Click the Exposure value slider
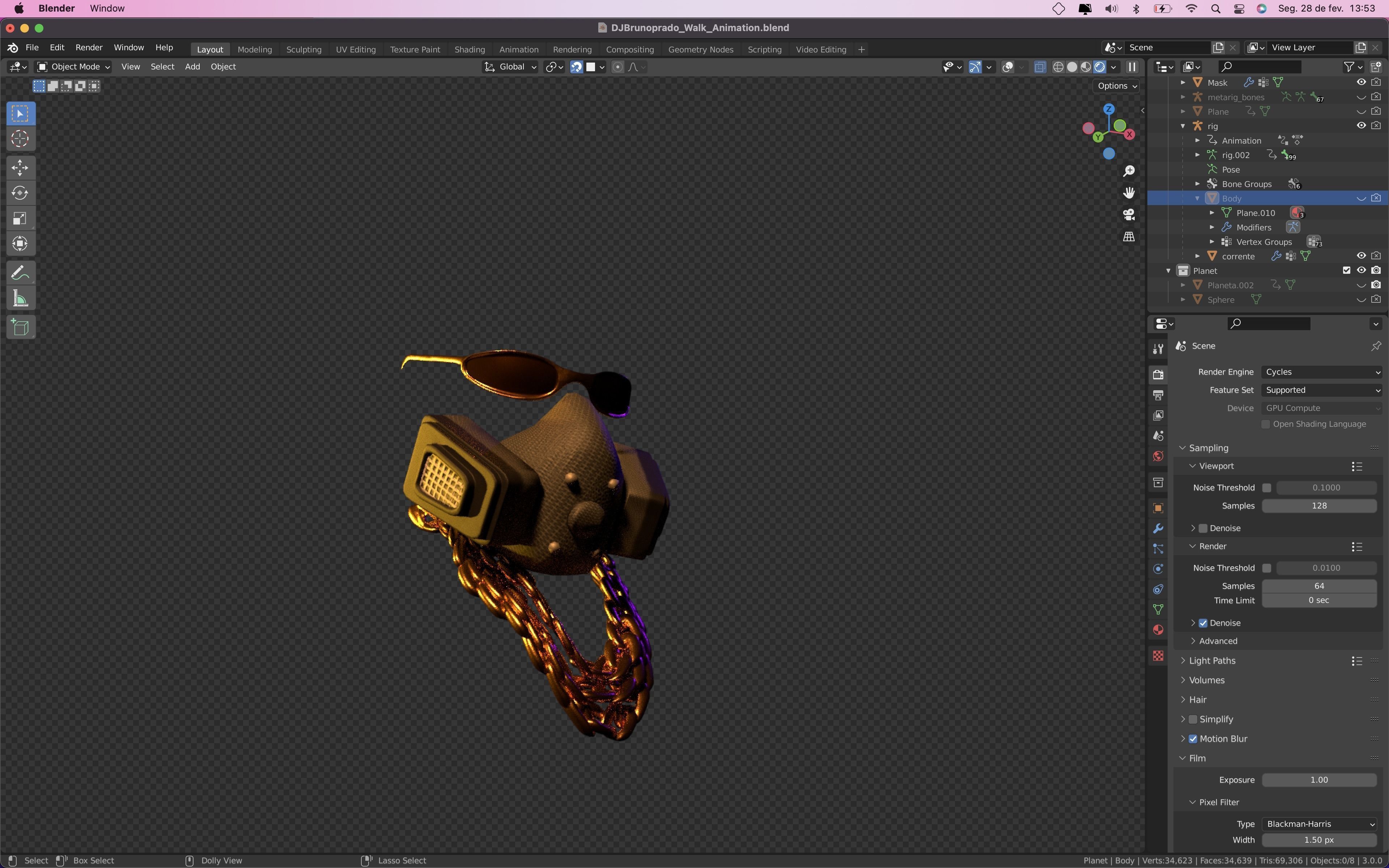This screenshot has width=1389, height=868. click(x=1318, y=780)
